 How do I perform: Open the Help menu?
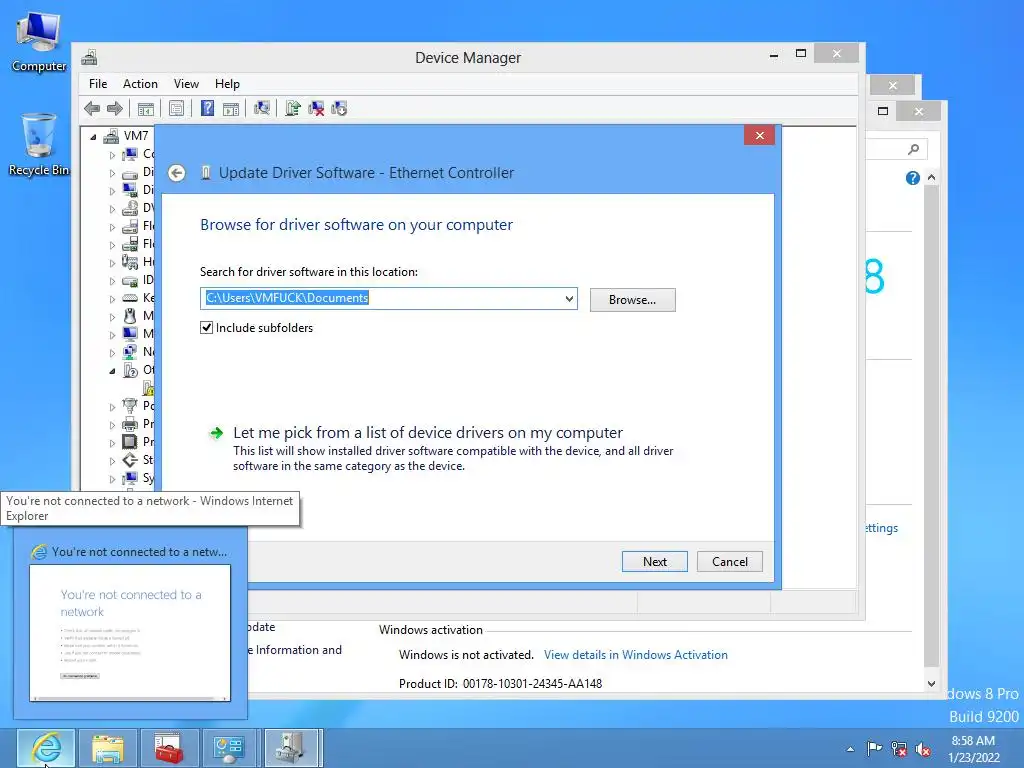[227, 84]
